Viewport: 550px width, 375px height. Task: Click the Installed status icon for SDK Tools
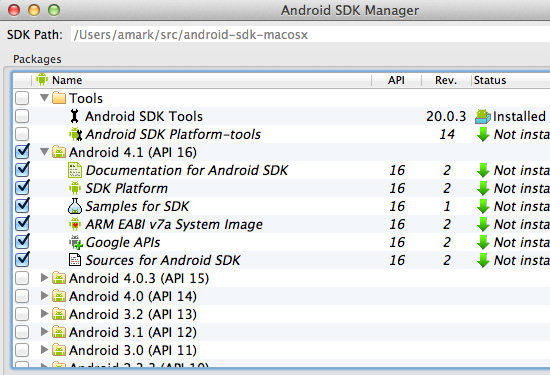[482, 116]
